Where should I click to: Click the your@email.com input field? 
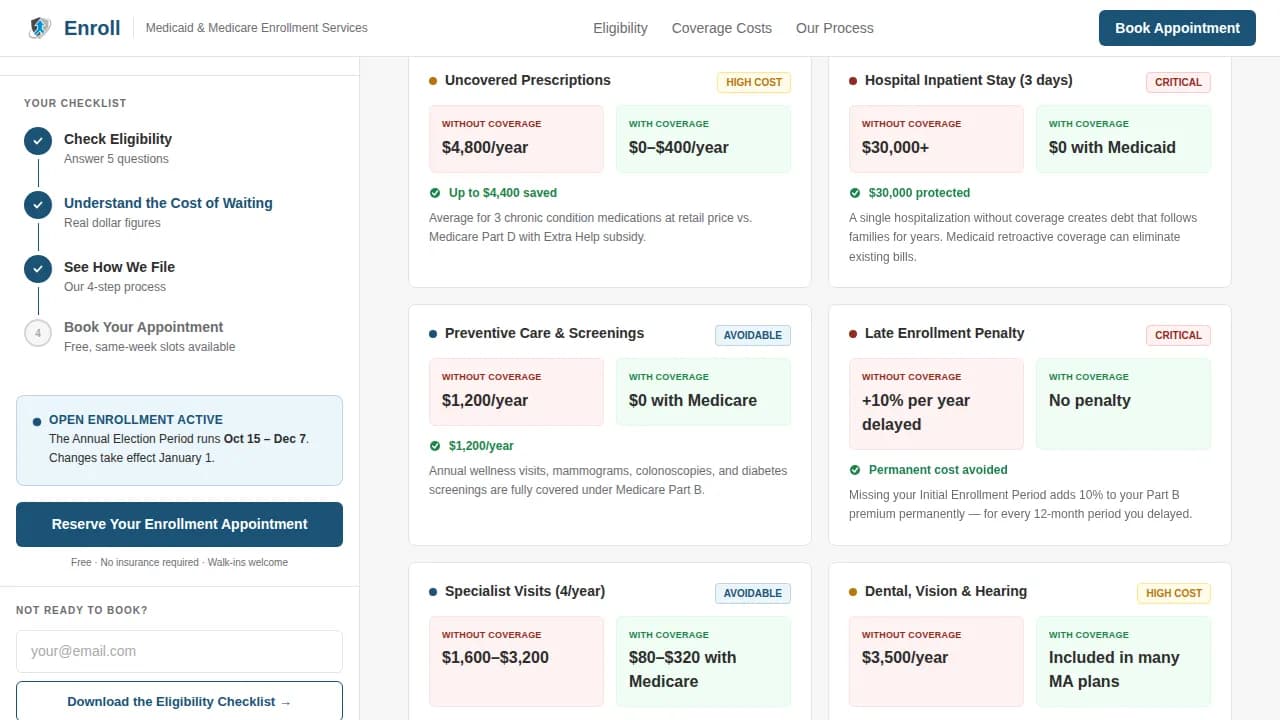pyautogui.click(x=179, y=651)
